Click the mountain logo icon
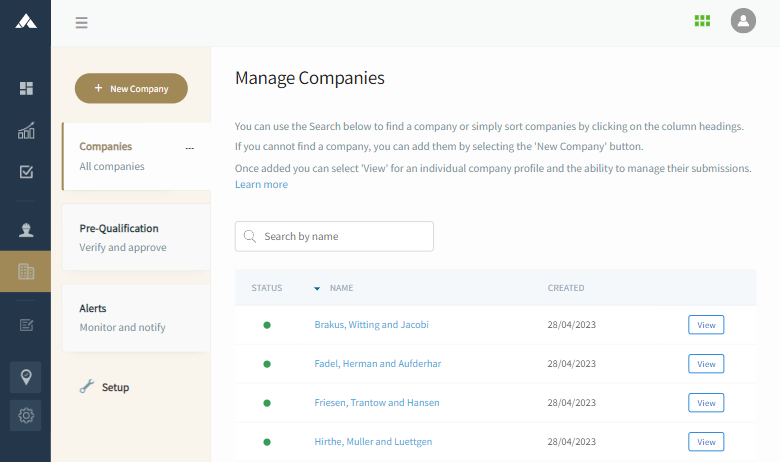The height and width of the screenshot is (462, 780). tap(26, 21)
